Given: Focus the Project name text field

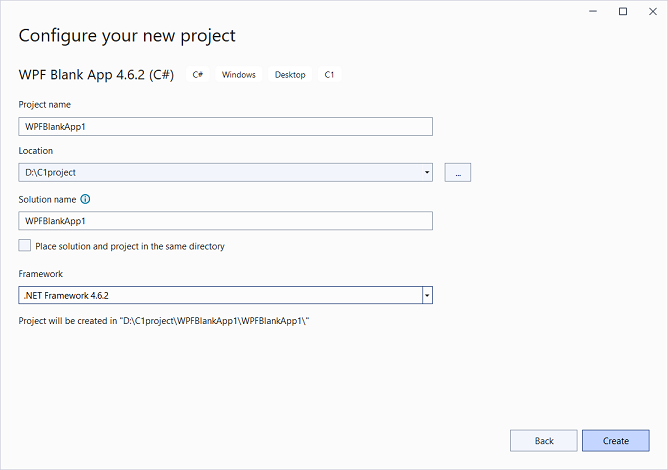Looking at the screenshot, I should point(225,126).
